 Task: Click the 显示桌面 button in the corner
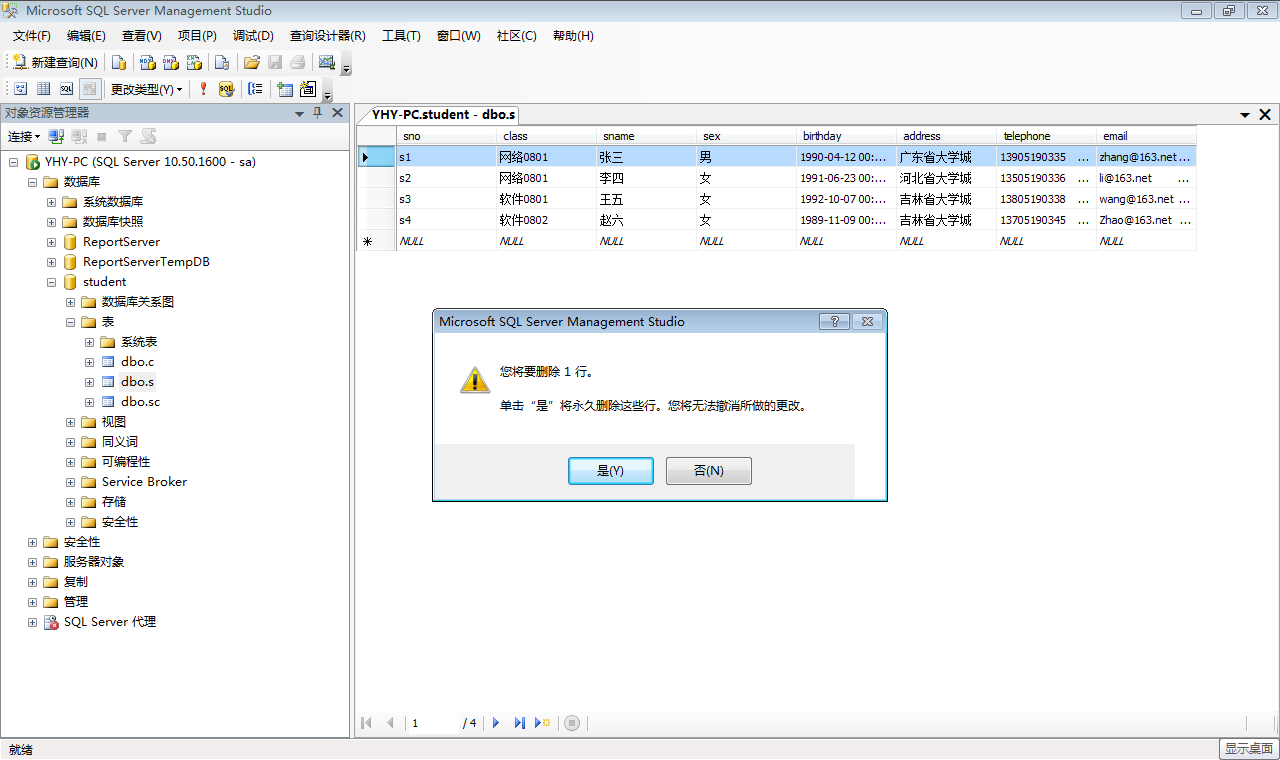click(1248, 749)
